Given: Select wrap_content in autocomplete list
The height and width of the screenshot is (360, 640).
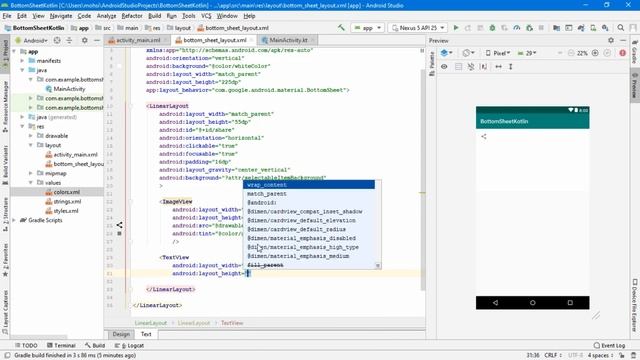Looking at the screenshot, I should coord(309,185).
